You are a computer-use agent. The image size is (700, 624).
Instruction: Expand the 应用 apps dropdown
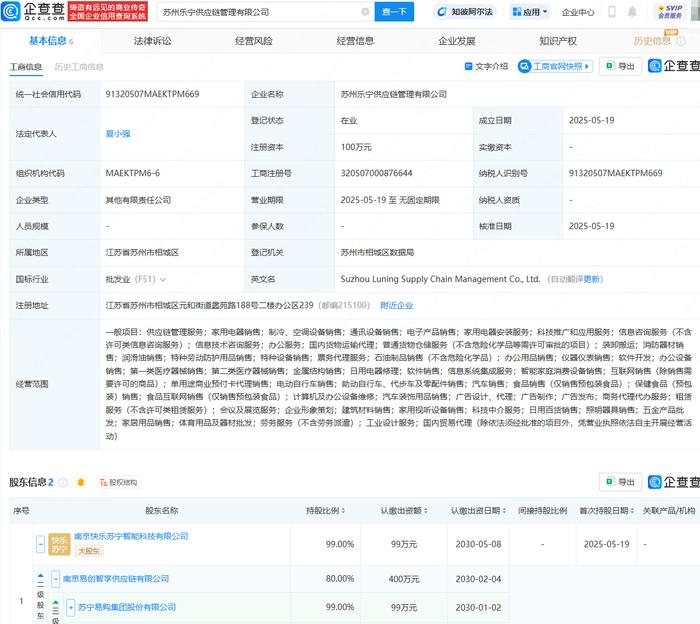530,12
